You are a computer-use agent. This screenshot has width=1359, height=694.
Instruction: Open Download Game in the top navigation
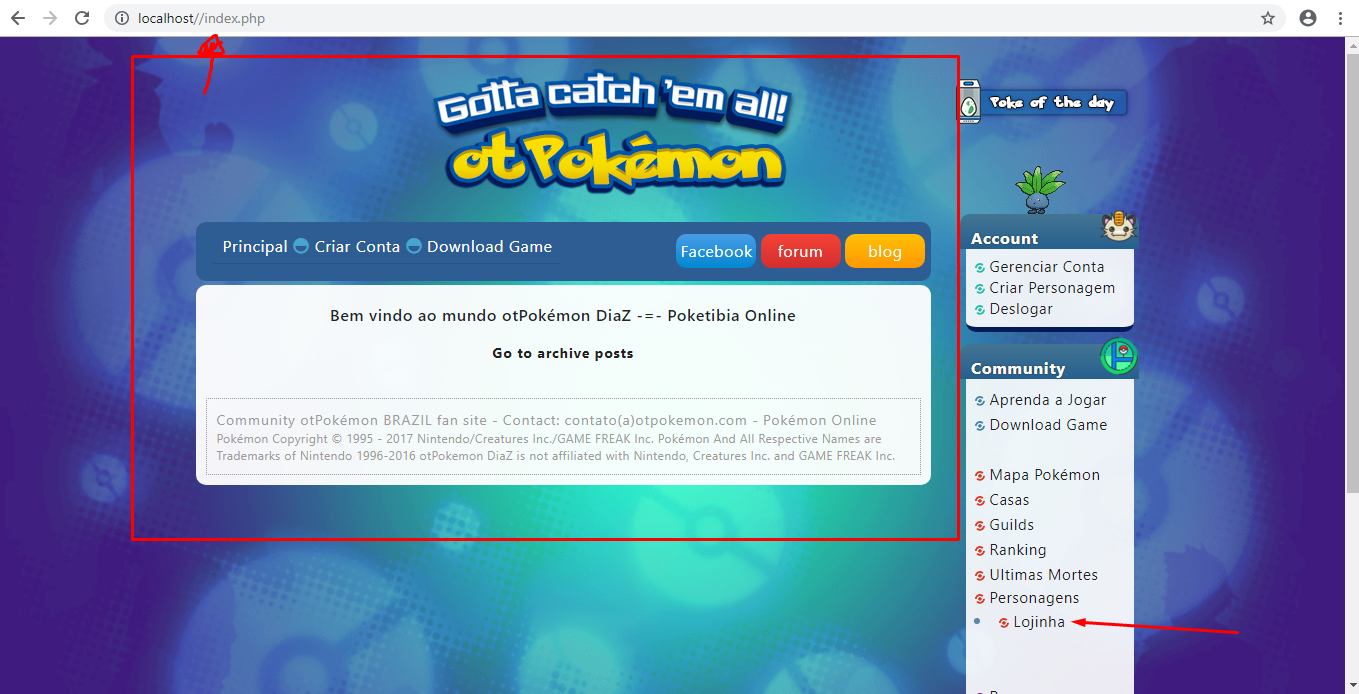tap(489, 247)
